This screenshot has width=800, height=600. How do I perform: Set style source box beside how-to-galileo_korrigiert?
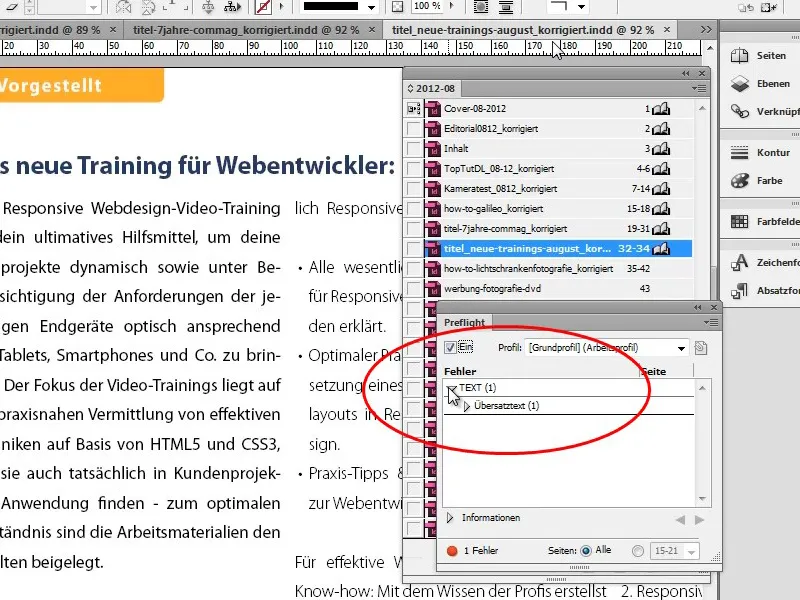point(413,209)
